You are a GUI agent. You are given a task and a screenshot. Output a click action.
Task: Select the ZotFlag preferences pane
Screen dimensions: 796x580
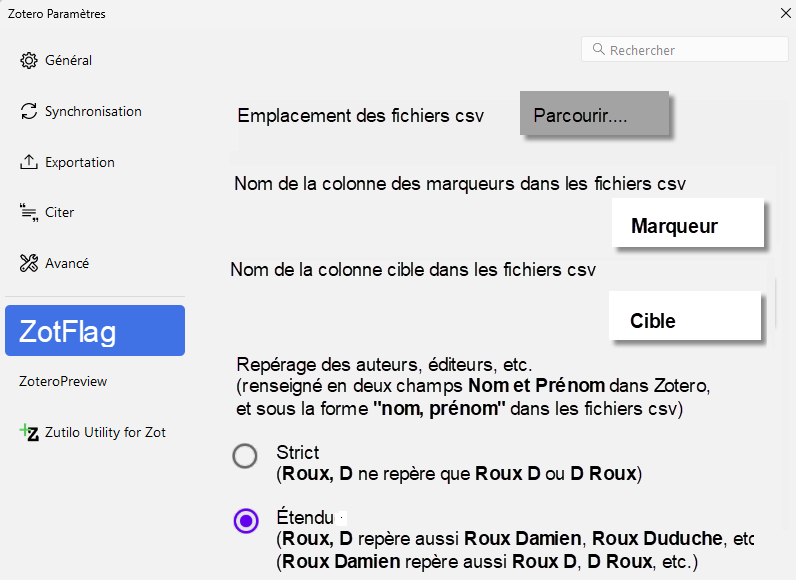95,330
